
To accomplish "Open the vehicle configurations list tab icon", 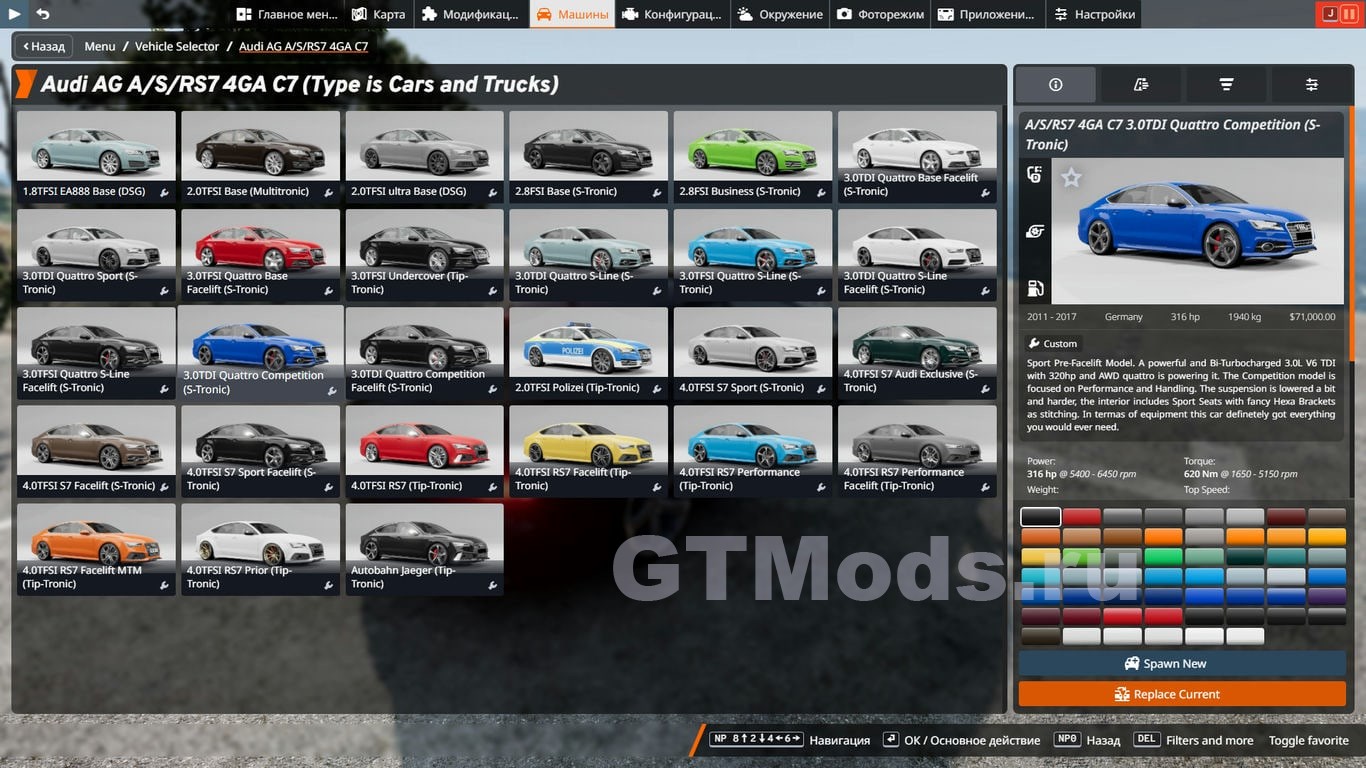I will 1141,85.
